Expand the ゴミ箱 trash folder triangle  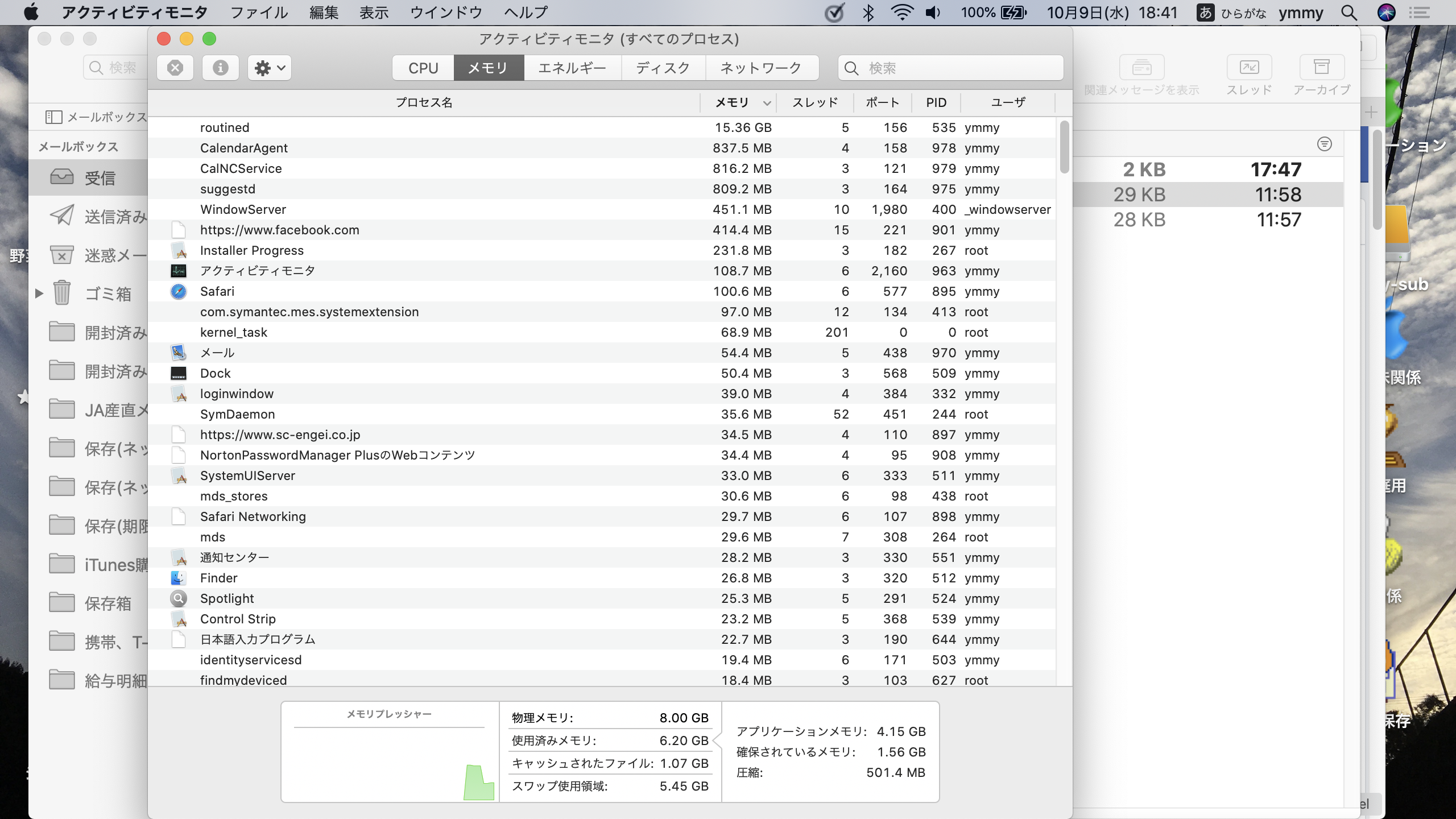pyautogui.click(x=39, y=293)
